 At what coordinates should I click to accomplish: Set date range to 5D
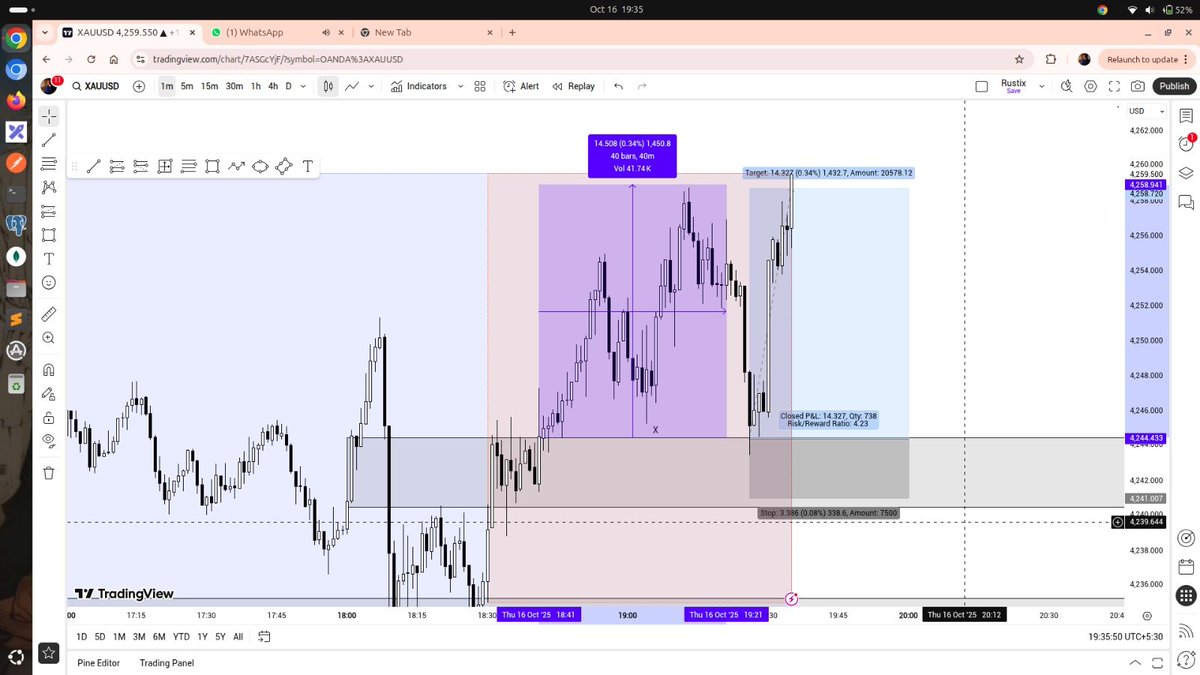coord(100,636)
